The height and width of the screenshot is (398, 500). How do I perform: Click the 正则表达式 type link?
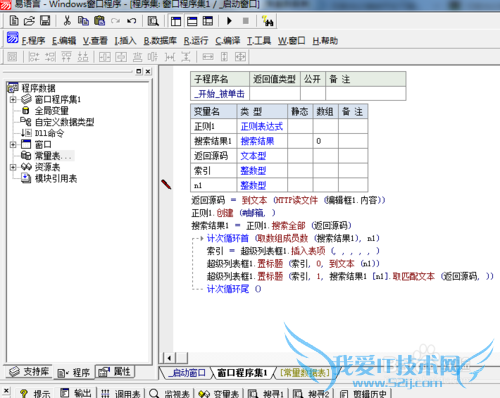coord(262,126)
